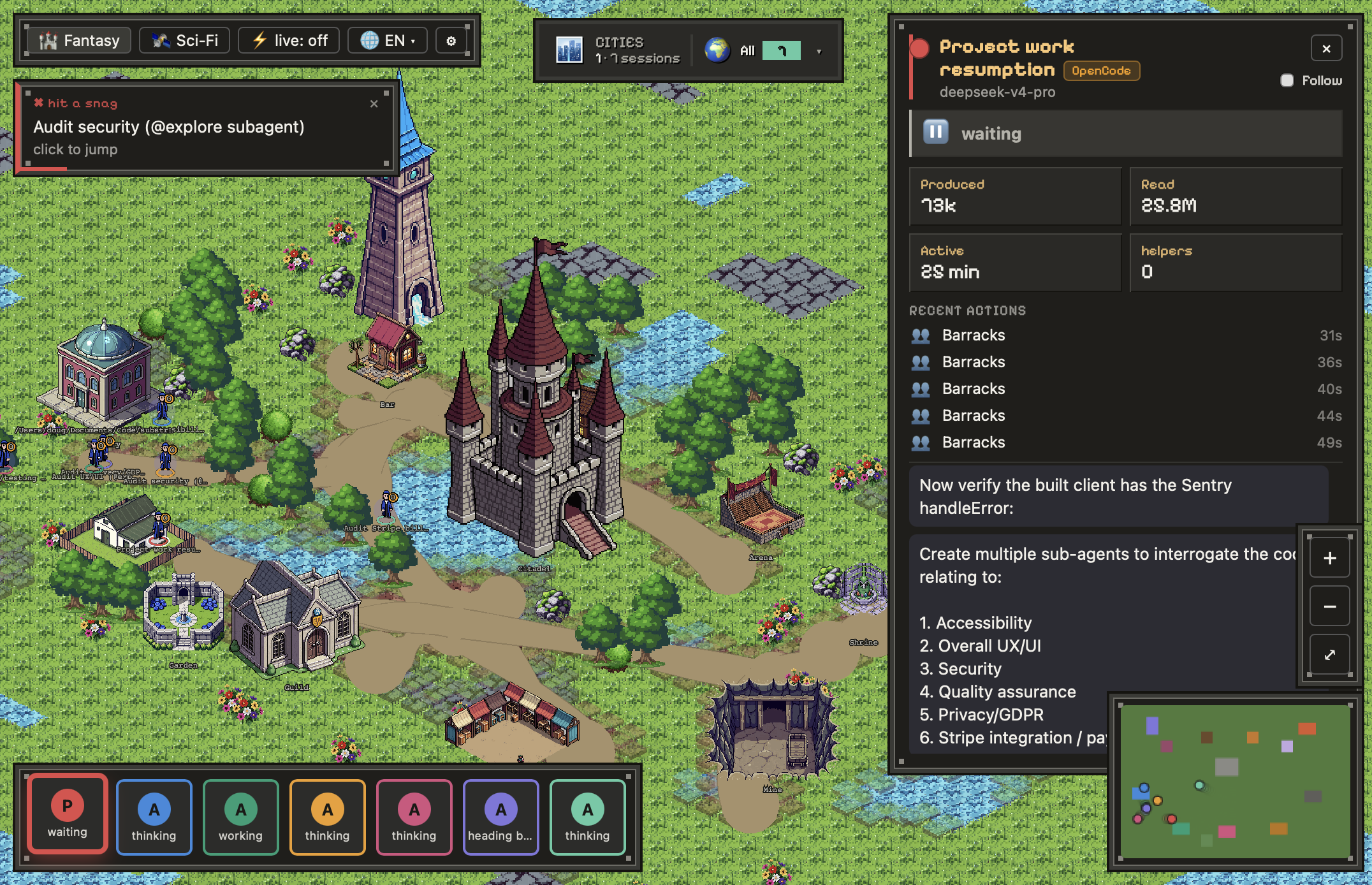Click the Read 28.8M stat card
The image size is (1372, 885).
(1236, 196)
